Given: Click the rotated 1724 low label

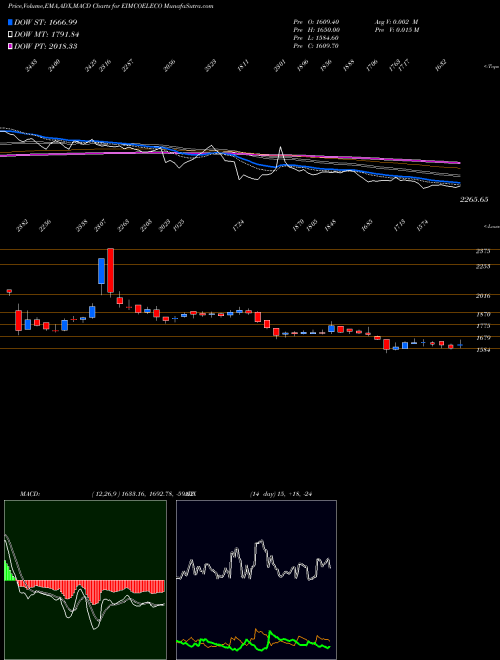Looking at the screenshot, I should 238,226.
